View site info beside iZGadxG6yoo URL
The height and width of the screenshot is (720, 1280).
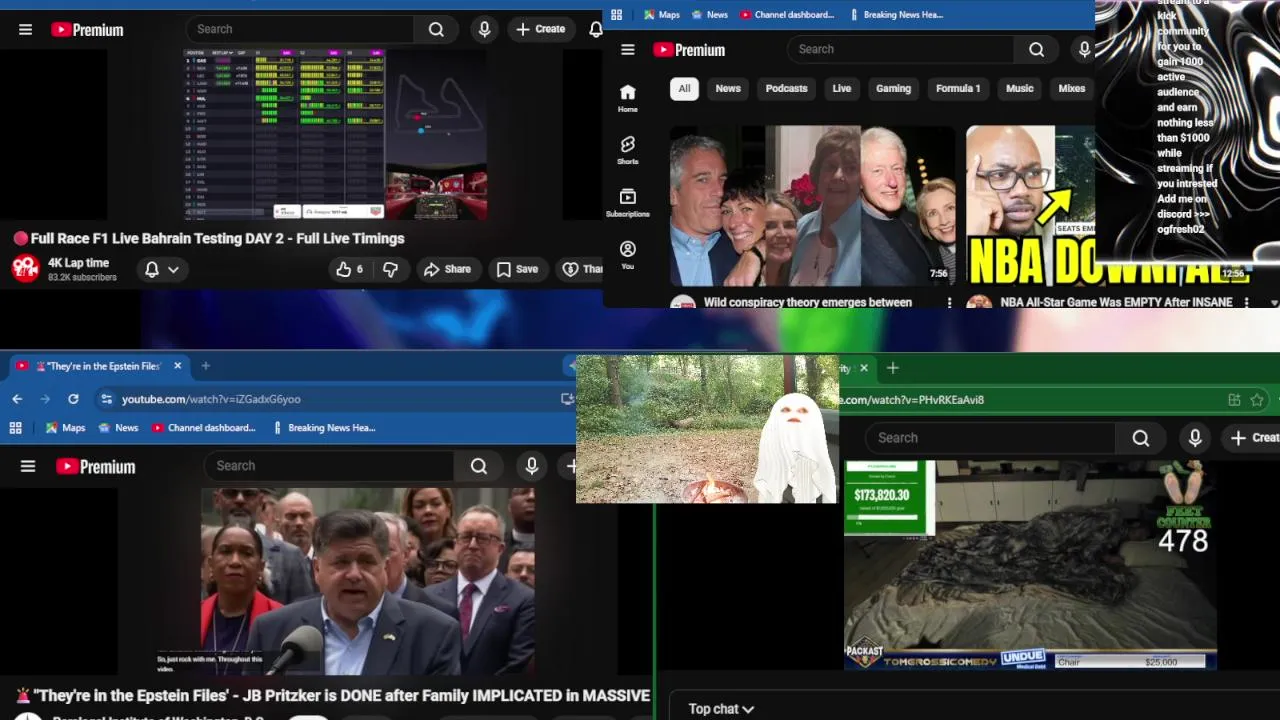(x=107, y=399)
